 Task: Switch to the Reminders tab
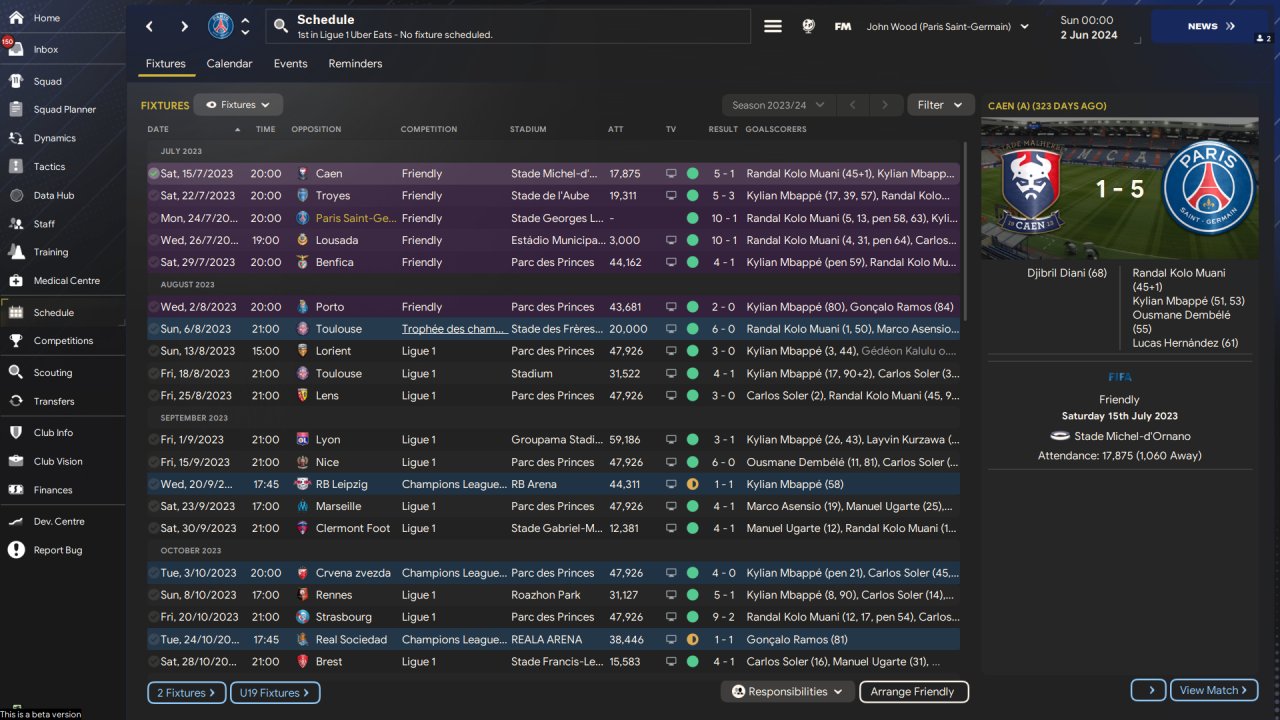(x=355, y=64)
